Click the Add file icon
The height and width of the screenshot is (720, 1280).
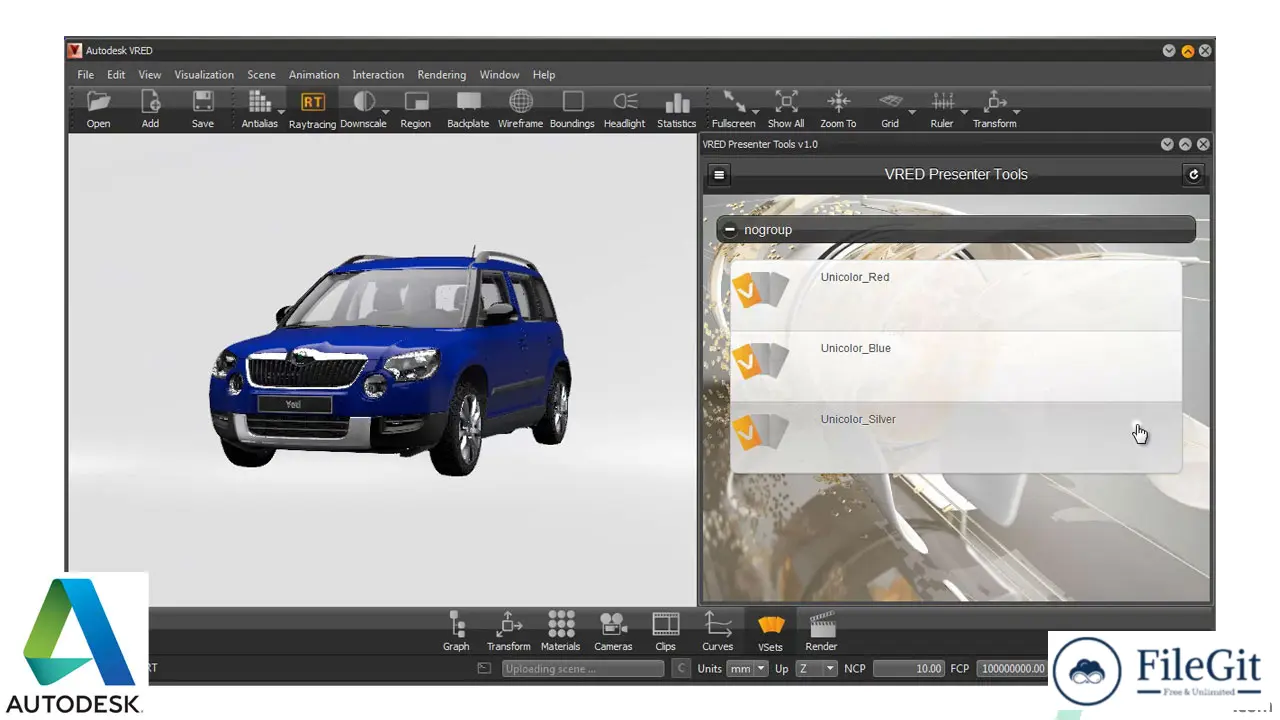(150, 101)
